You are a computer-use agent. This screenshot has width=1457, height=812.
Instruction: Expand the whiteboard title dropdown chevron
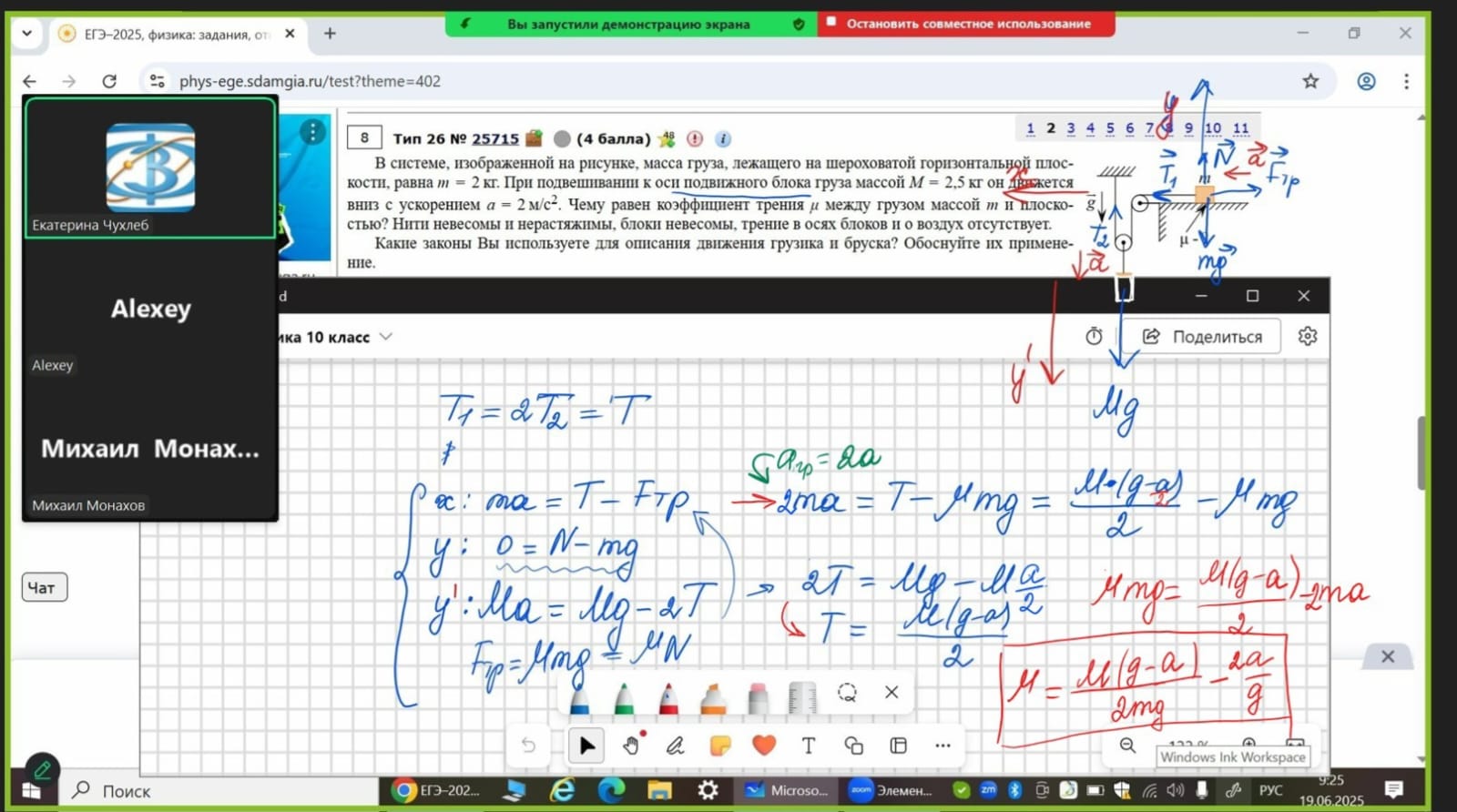[386, 337]
